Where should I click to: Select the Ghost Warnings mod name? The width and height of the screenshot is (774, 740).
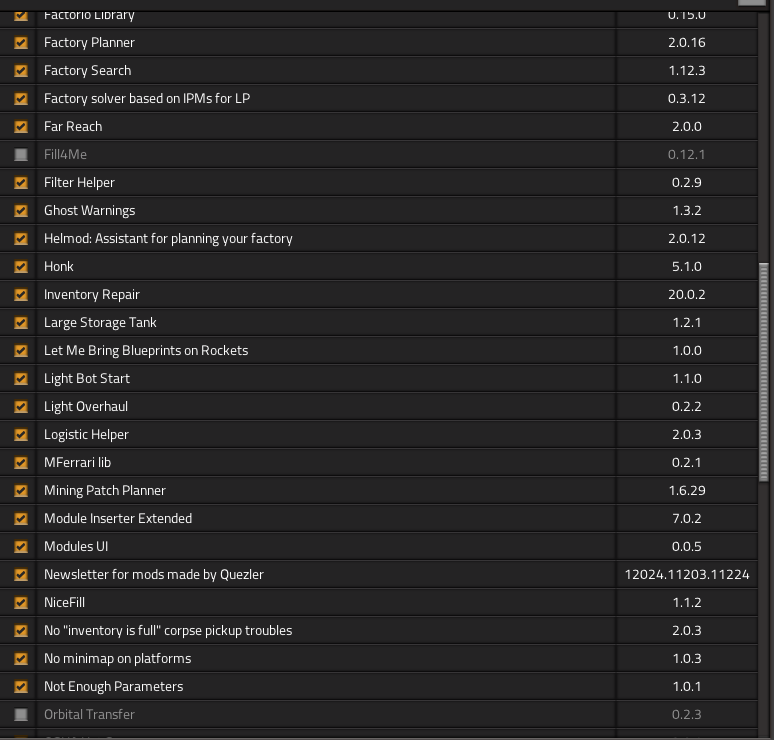click(x=89, y=211)
